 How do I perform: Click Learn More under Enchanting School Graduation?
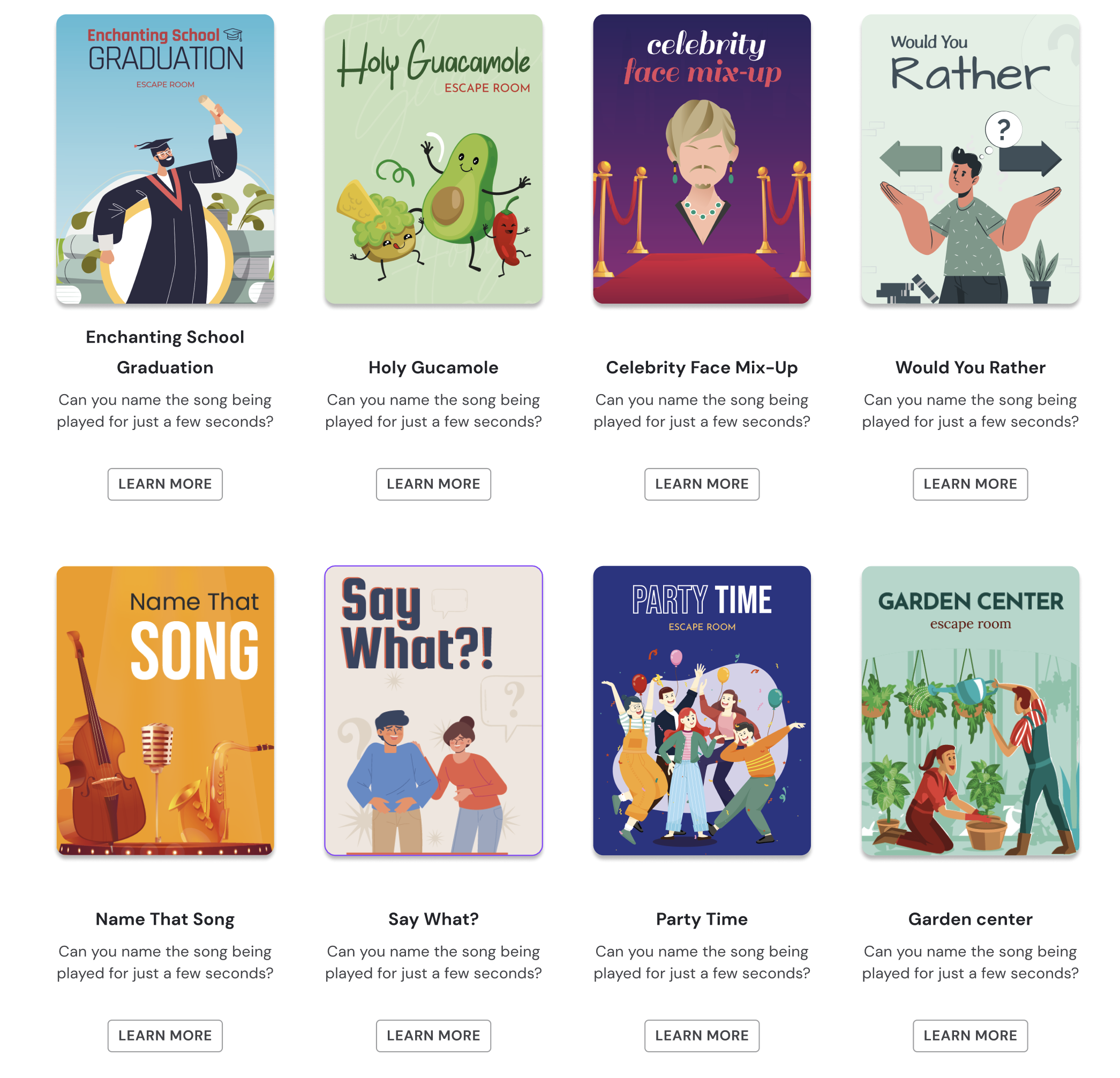point(165,484)
